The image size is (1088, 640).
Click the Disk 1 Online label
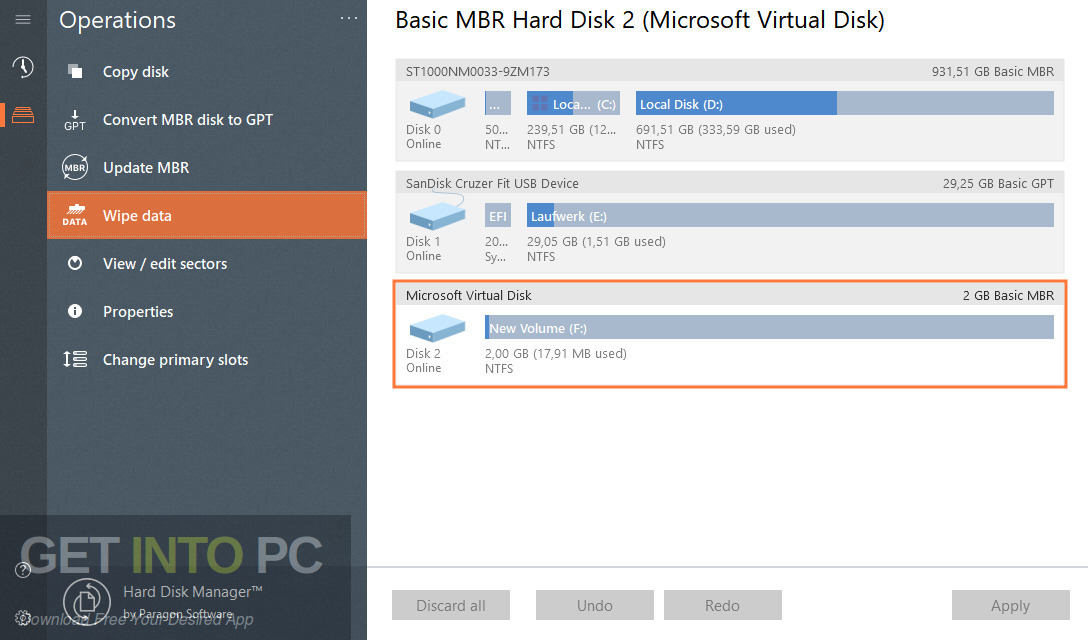pos(423,249)
